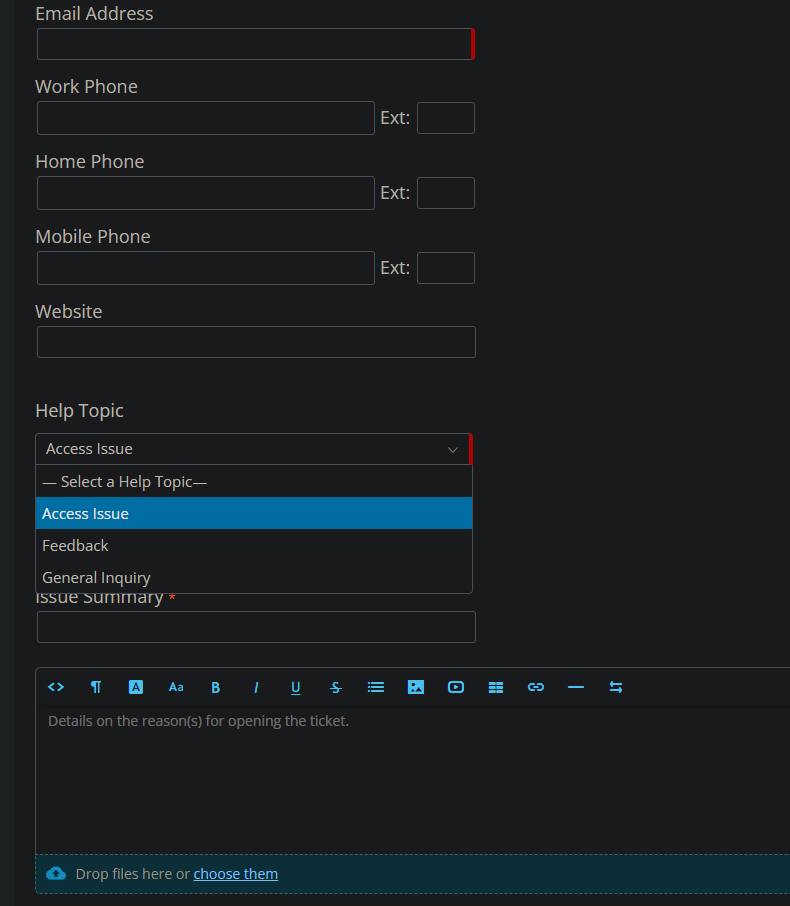Image resolution: width=790 pixels, height=906 pixels.
Task: Open font size options in editor toolbar
Action: [x=176, y=687]
